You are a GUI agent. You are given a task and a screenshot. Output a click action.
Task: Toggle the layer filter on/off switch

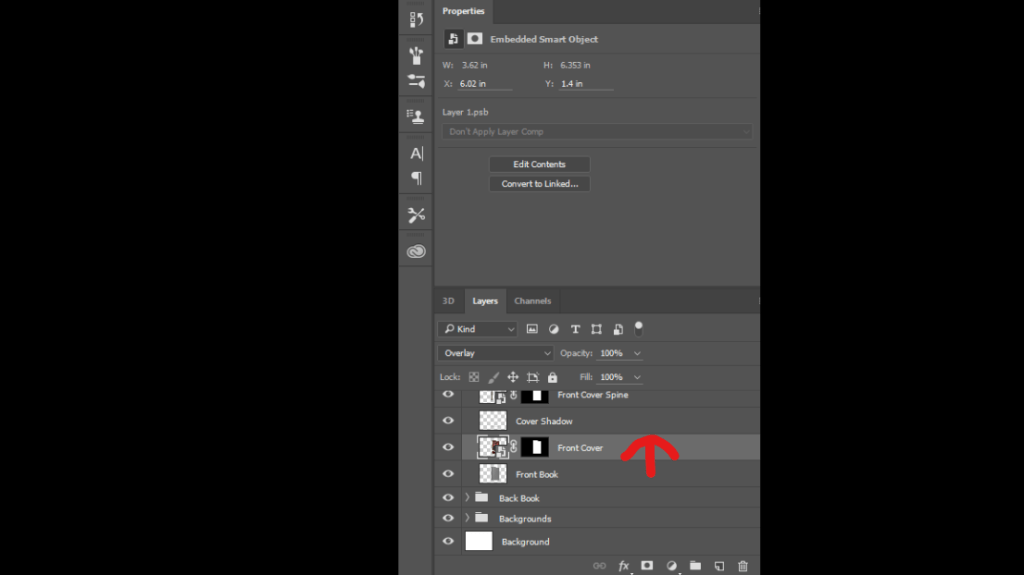[639, 327]
